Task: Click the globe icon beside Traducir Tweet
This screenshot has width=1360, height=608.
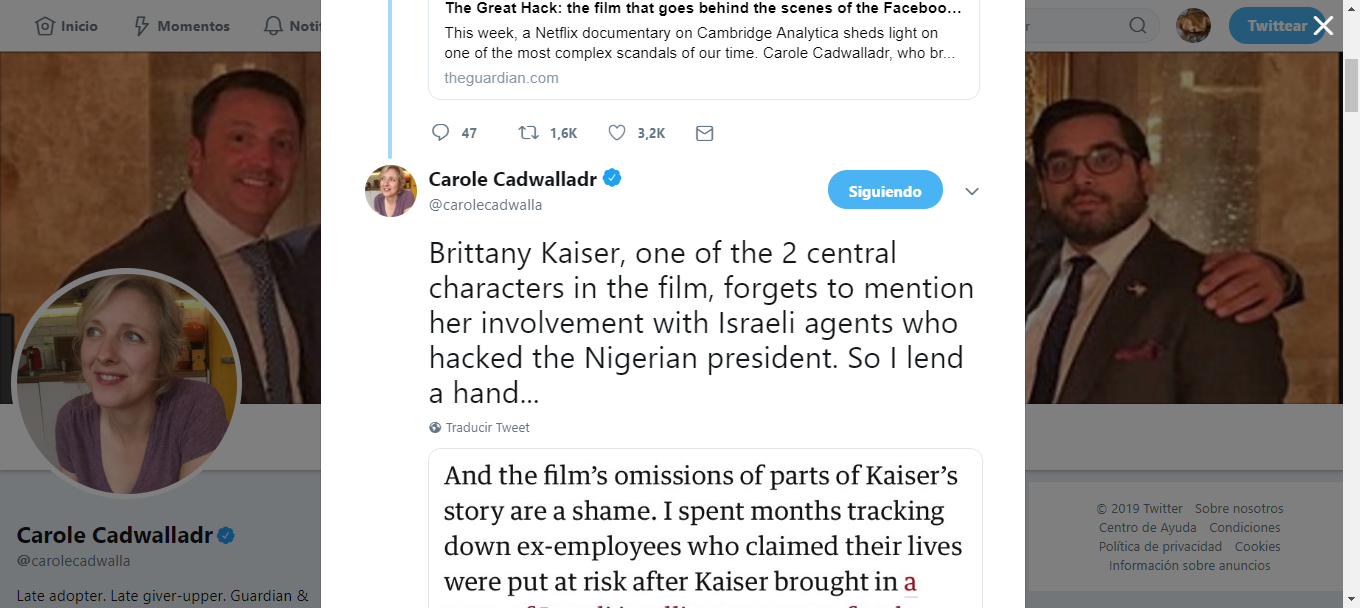Action: point(435,428)
